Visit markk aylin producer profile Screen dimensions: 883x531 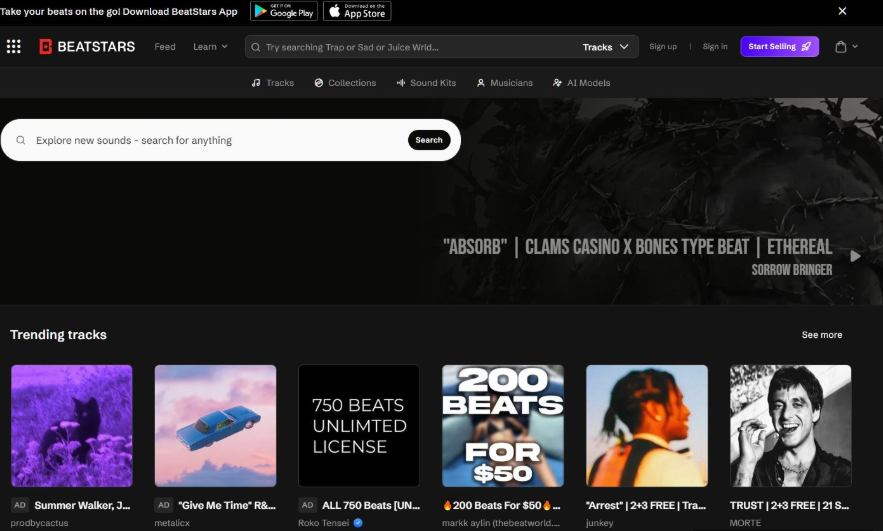pyautogui.click(x=501, y=523)
